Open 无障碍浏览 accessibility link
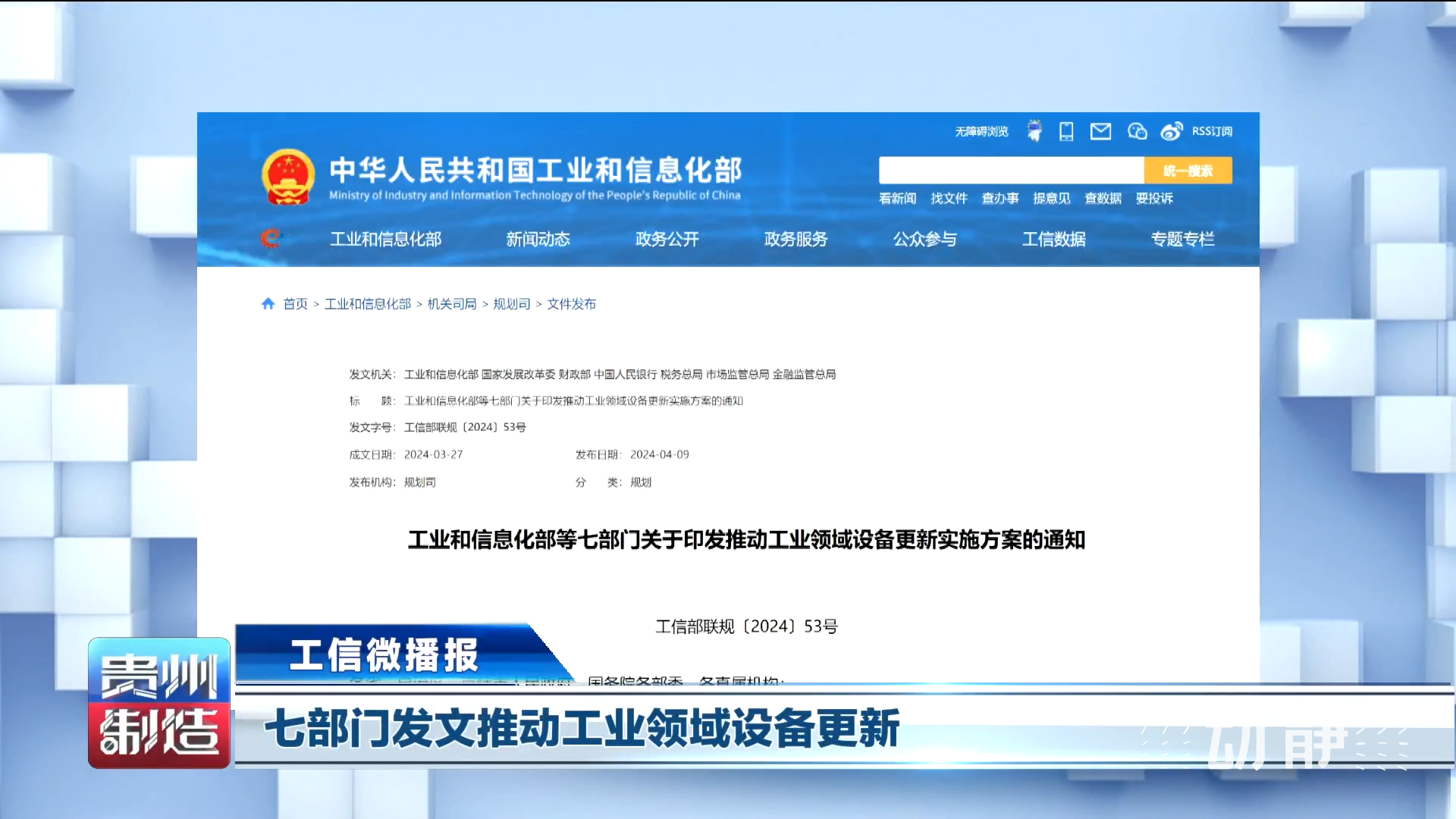This screenshot has width=1456, height=819. pyautogui.click(x=981, y=131)
